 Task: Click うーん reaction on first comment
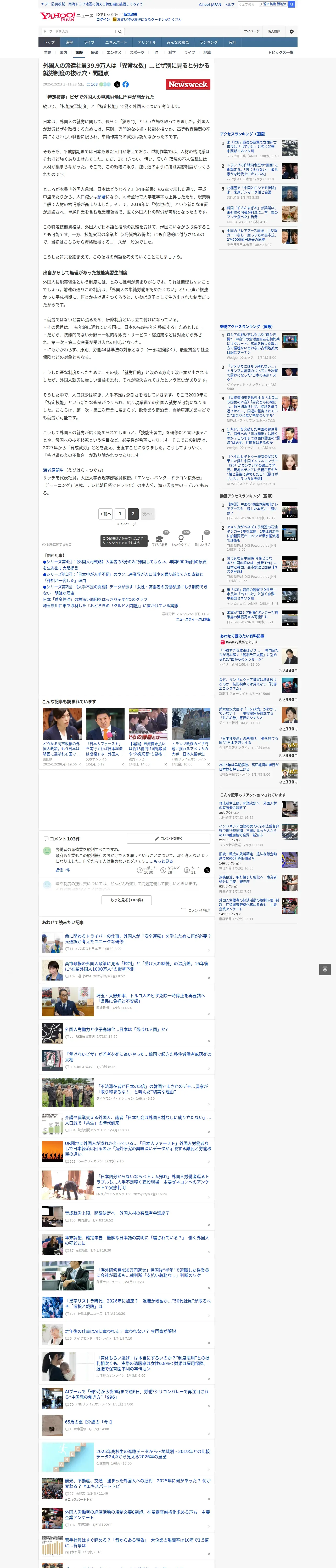(193, 871)
